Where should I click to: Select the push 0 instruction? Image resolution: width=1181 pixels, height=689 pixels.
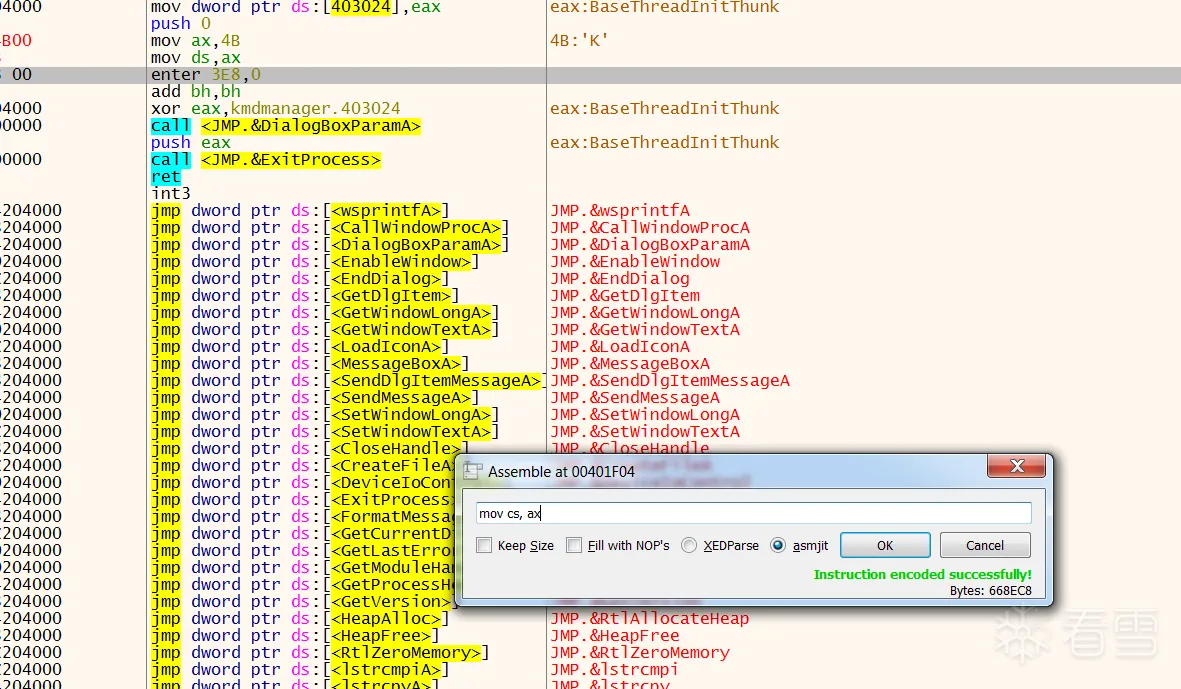click(181, 24)
